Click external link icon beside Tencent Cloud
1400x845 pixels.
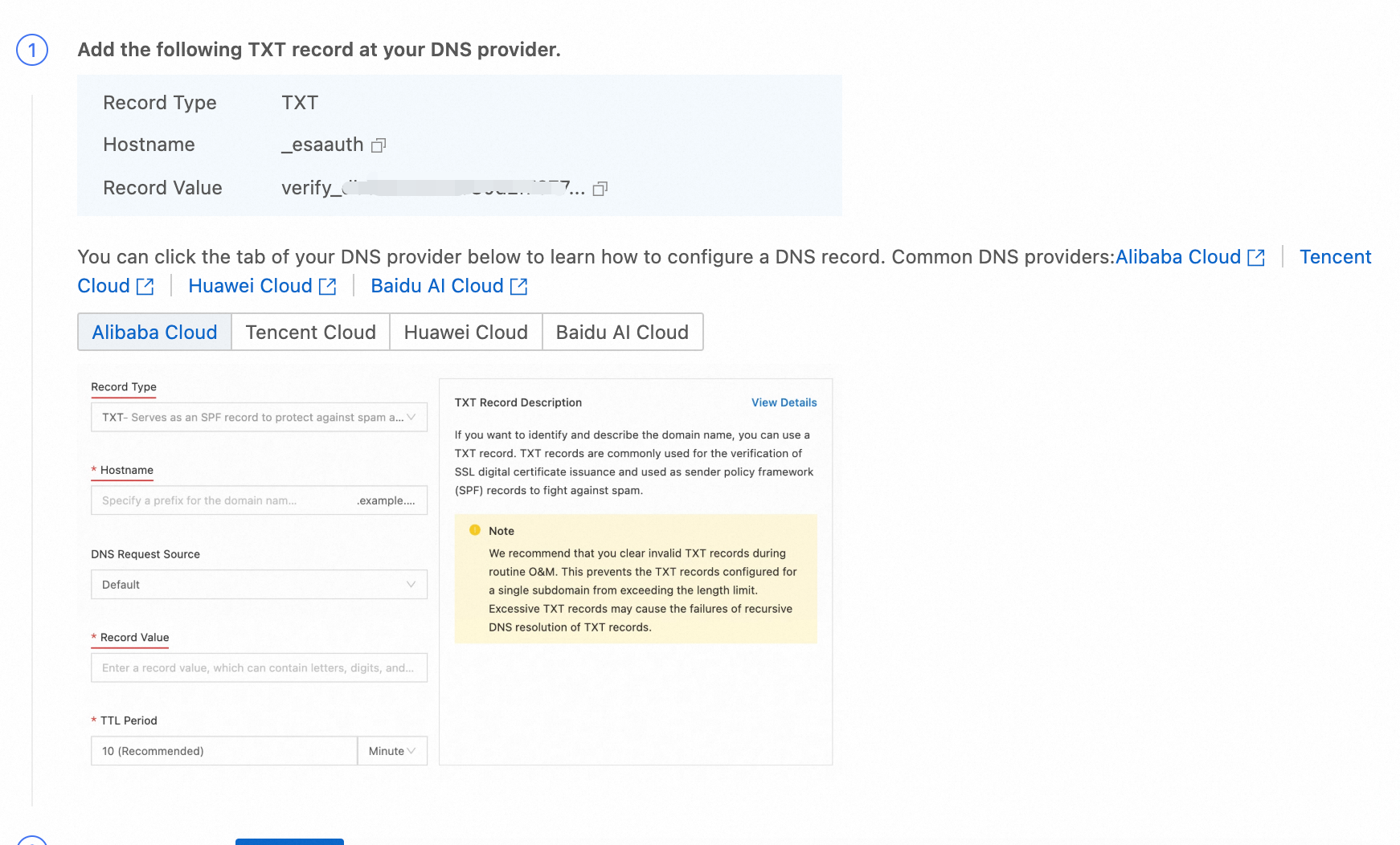[x=145, y=287]
